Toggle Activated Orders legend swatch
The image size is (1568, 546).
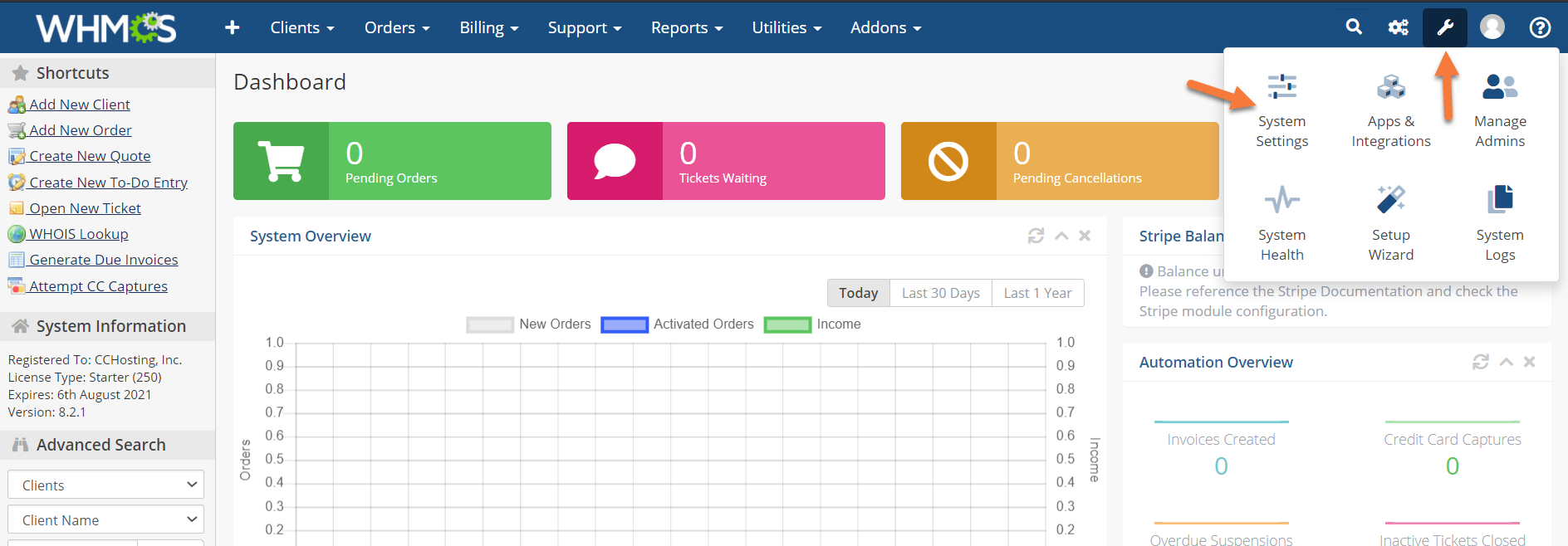[x=624, y=324]
